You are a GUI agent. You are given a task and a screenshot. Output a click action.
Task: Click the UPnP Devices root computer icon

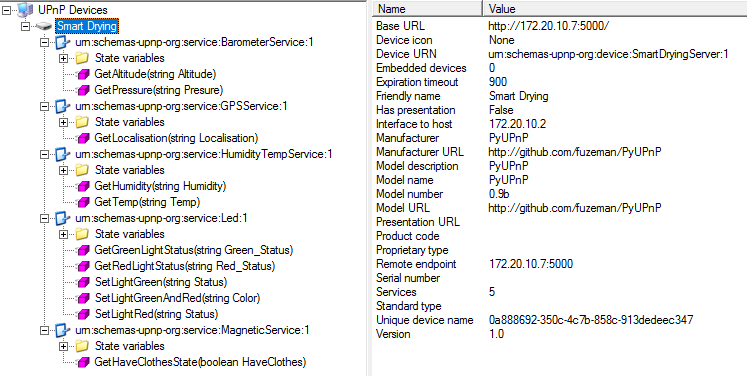pos(25,10)
